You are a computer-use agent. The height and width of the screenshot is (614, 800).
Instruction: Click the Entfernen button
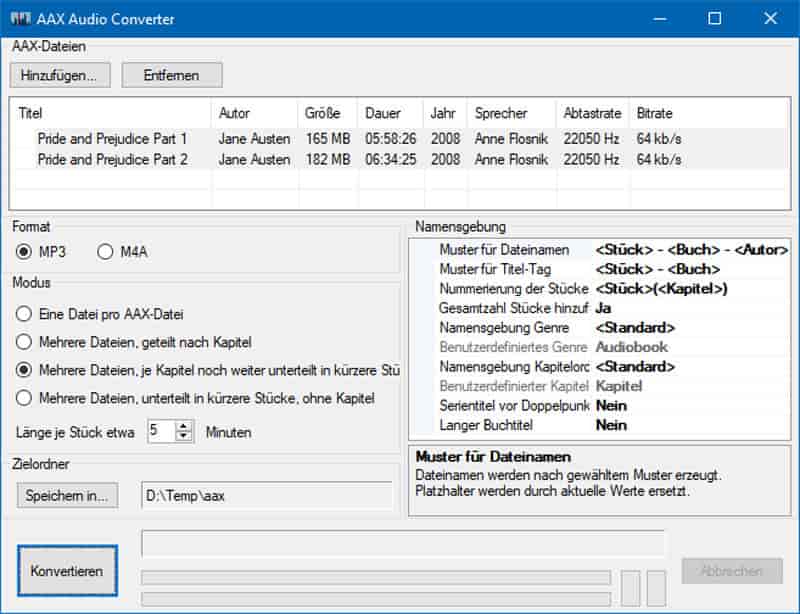[172, 74]
